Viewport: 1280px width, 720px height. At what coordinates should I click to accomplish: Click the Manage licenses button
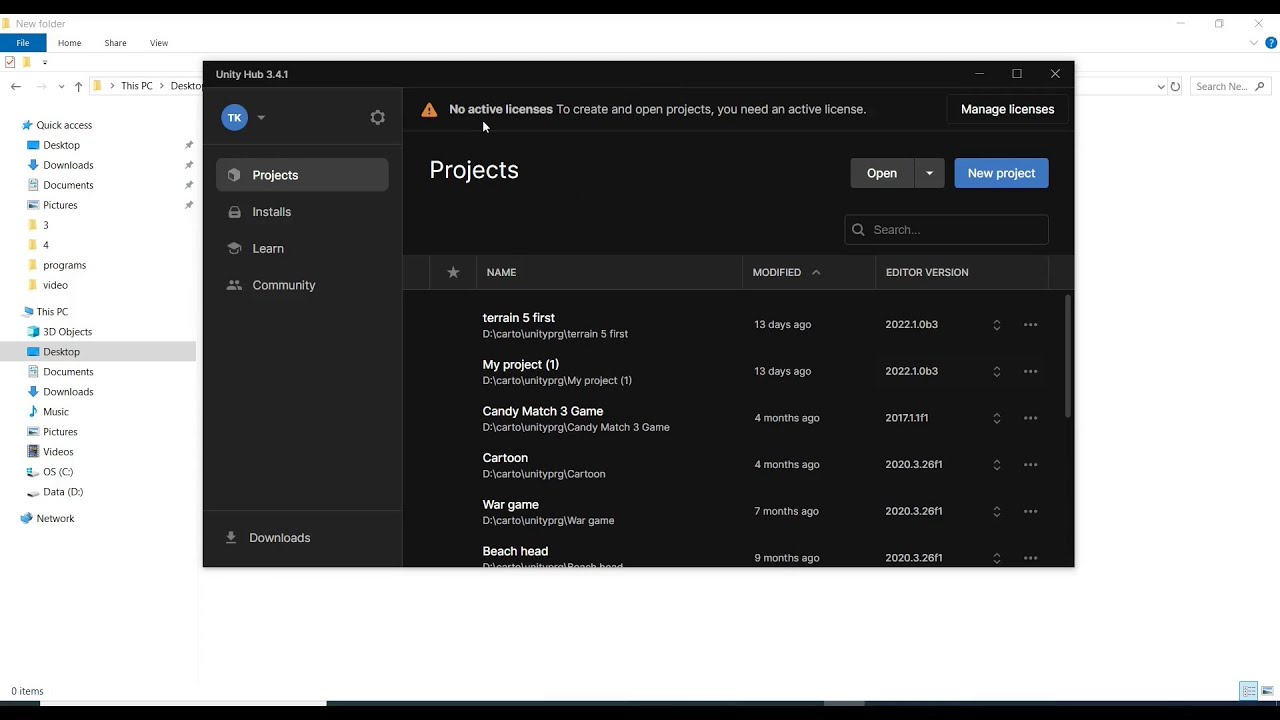point(1007,109)
